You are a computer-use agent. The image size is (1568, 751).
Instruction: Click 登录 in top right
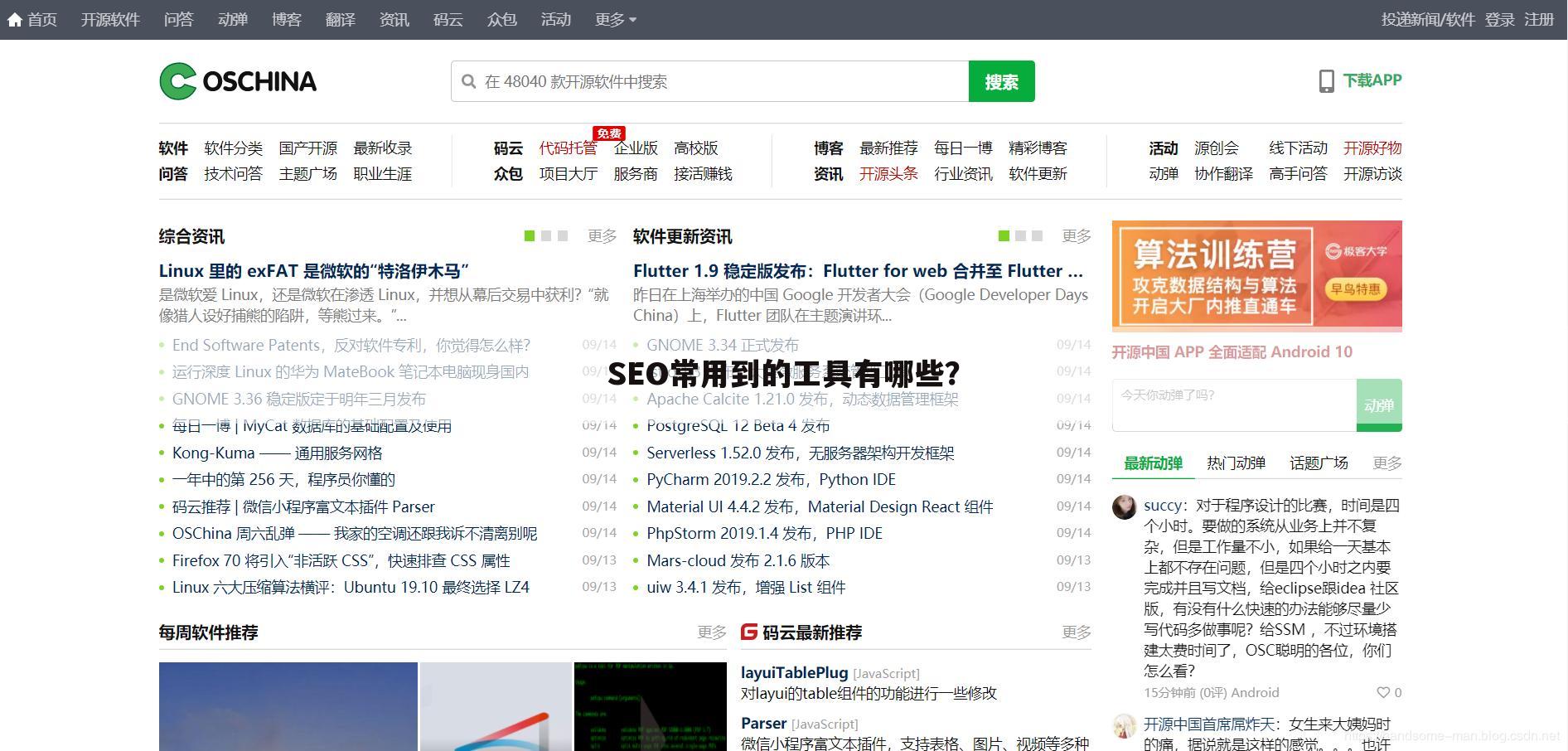coord(1499,20)
